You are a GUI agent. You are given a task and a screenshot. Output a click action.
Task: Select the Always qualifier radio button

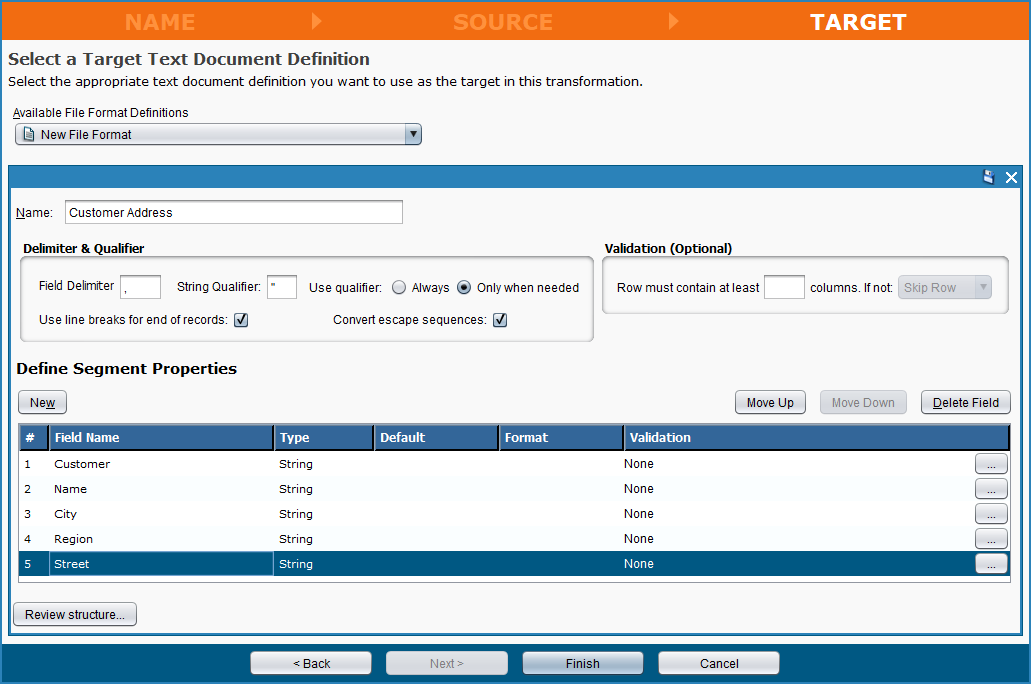pyautogui.click(x=399, y=288)
